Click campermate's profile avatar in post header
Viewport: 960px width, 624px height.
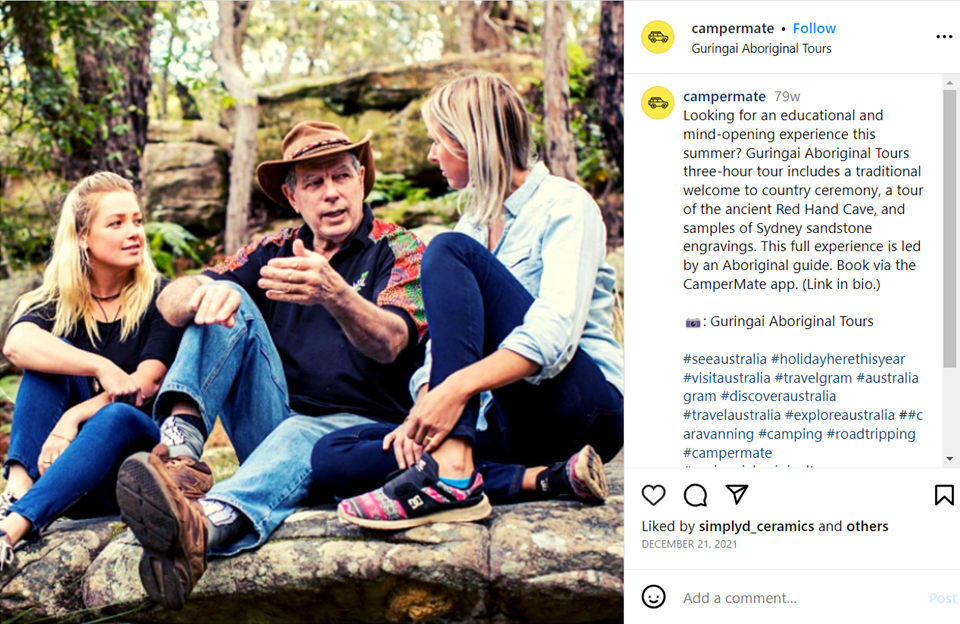tap(657, 37)
